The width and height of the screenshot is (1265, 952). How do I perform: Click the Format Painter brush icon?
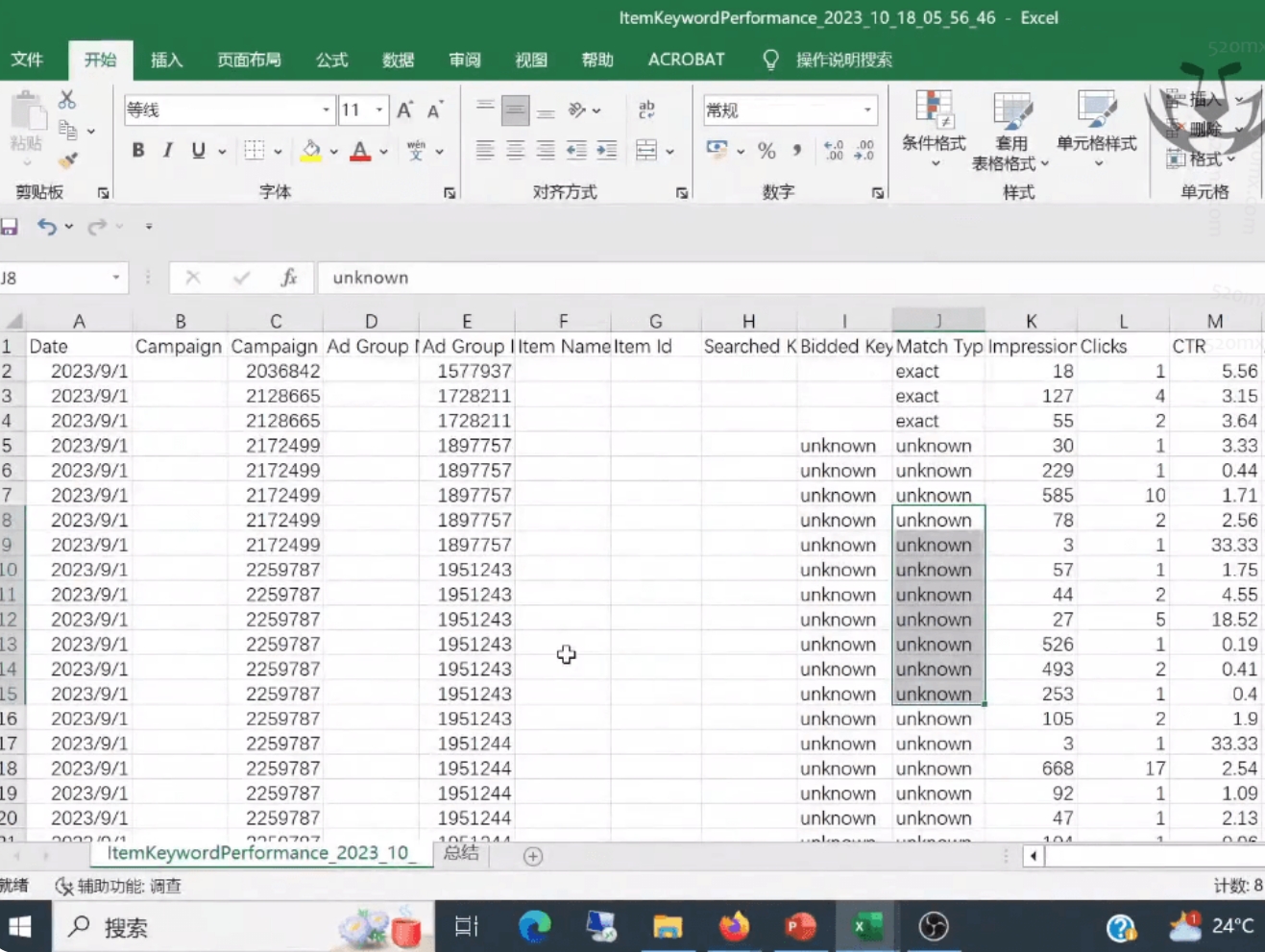click(x=67, y=160)
